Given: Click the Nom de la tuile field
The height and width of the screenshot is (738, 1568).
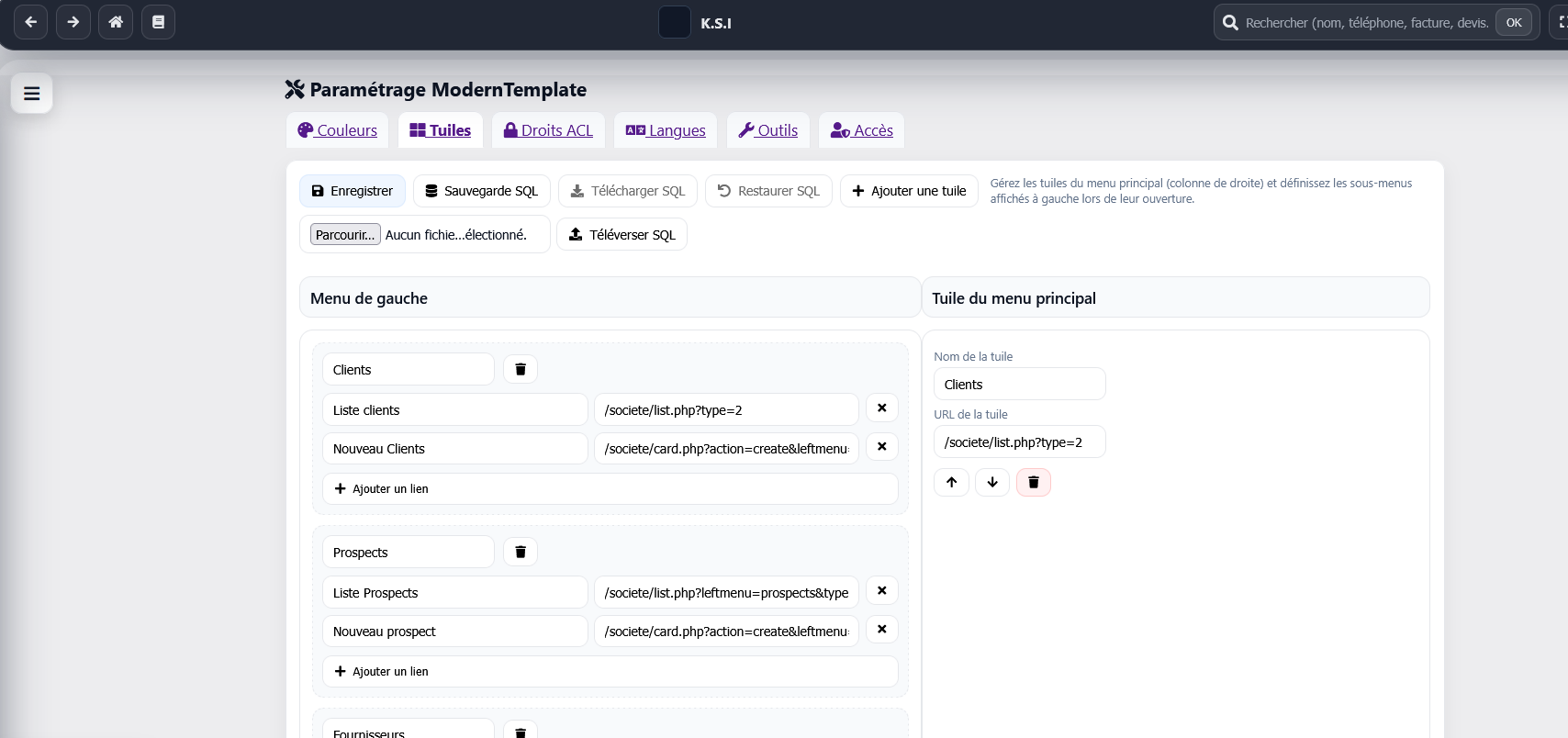Looking at the screenshot, I should 1019,385.
